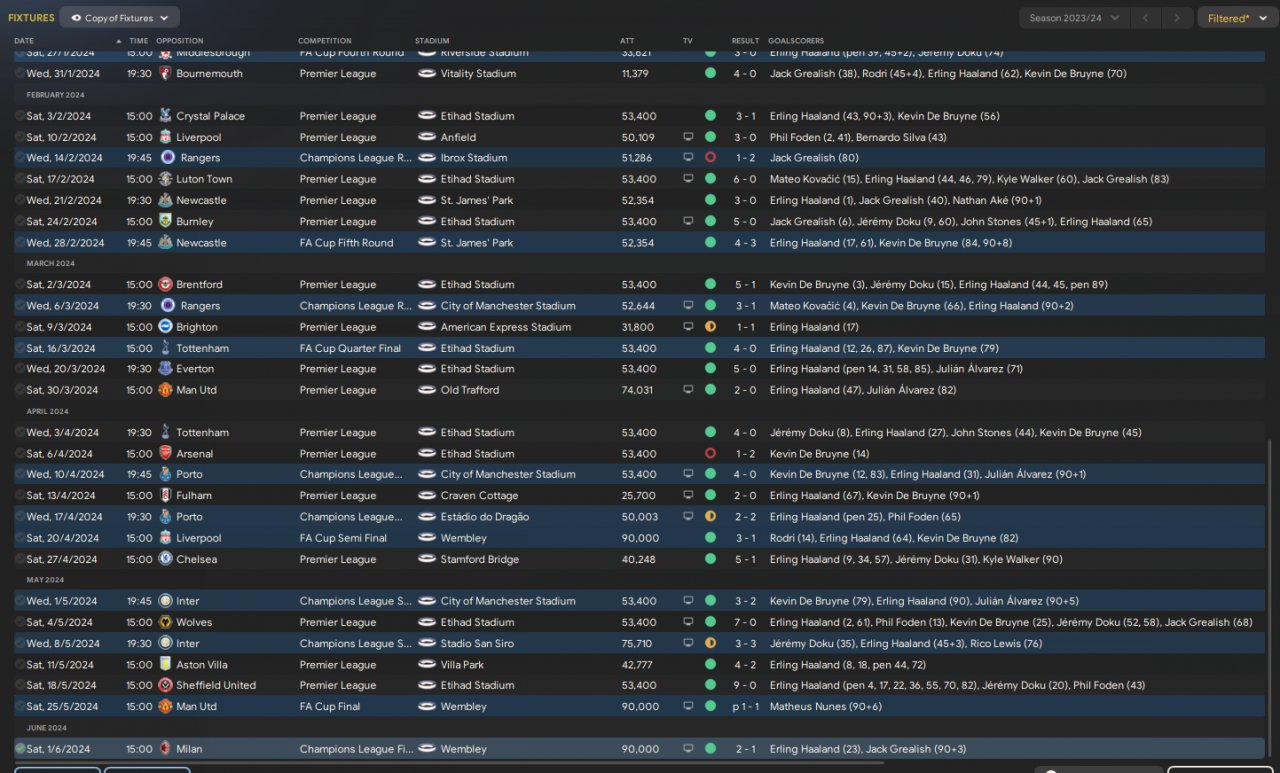This screenshot has width=1280, height=773.
Task: Click the Milan club badge
Action: [x=166, y=749]
